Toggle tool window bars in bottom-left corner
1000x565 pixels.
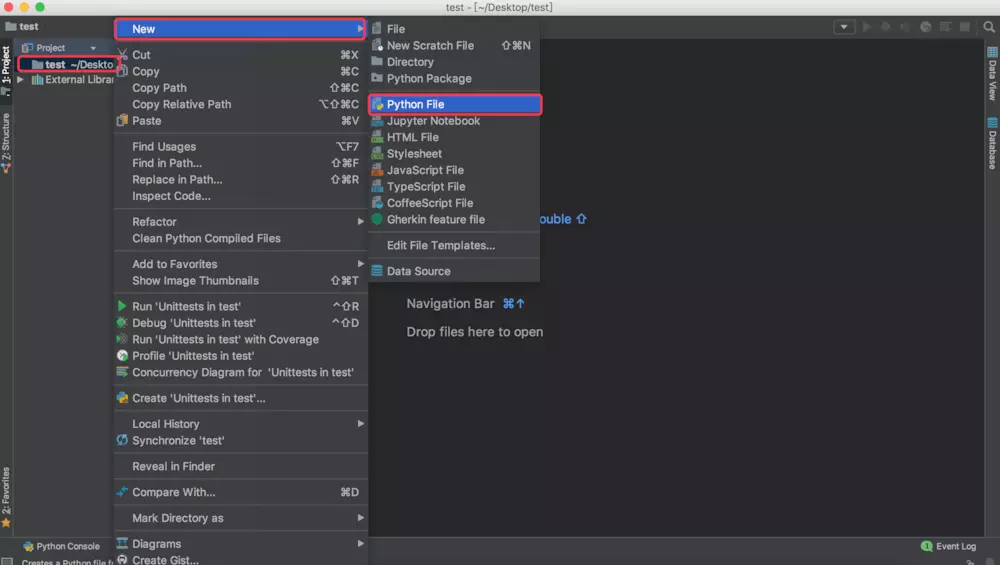click(x=7, y=561)
